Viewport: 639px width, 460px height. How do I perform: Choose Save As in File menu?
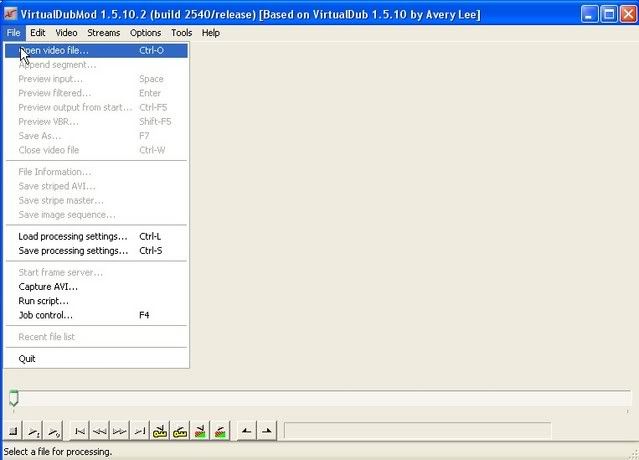click(x=97, y=136)
